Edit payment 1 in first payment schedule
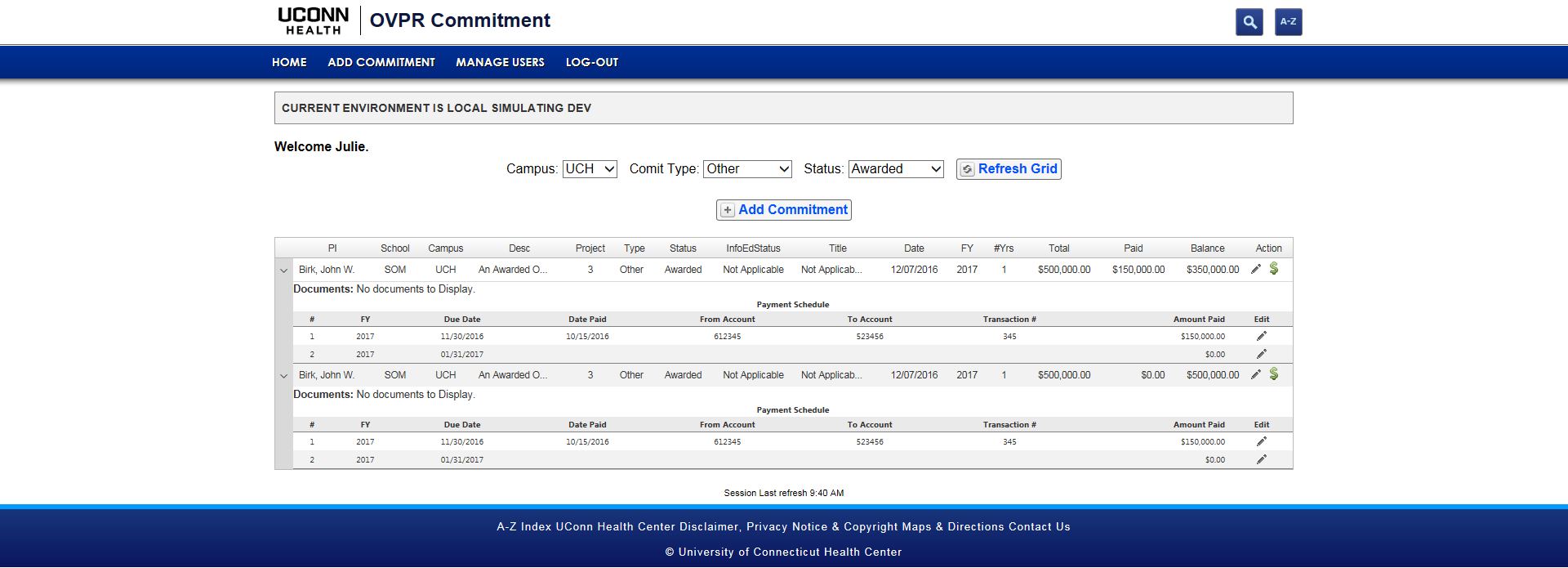 [x=1261, y=336]
